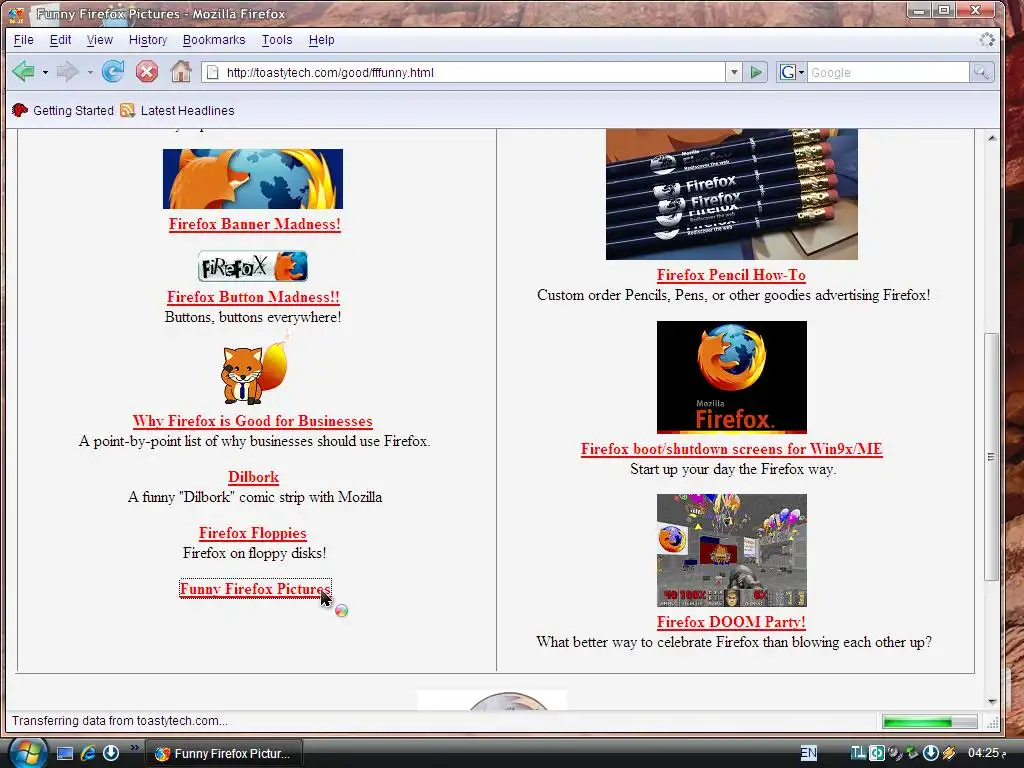The image size is (1024, 768).
Task: Open the File menu
Action: 24,40
